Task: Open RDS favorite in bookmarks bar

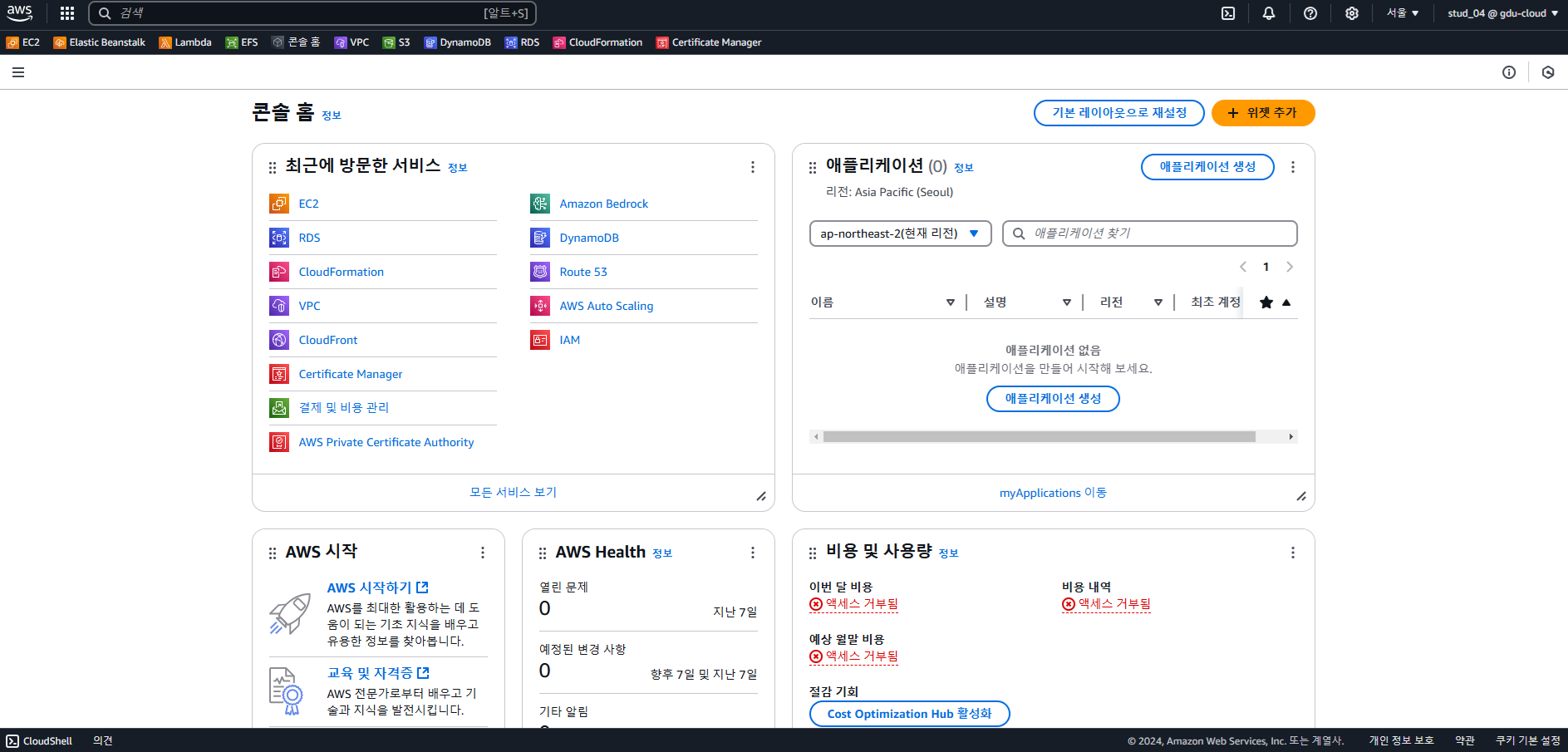Action: (x=523, y=42)
